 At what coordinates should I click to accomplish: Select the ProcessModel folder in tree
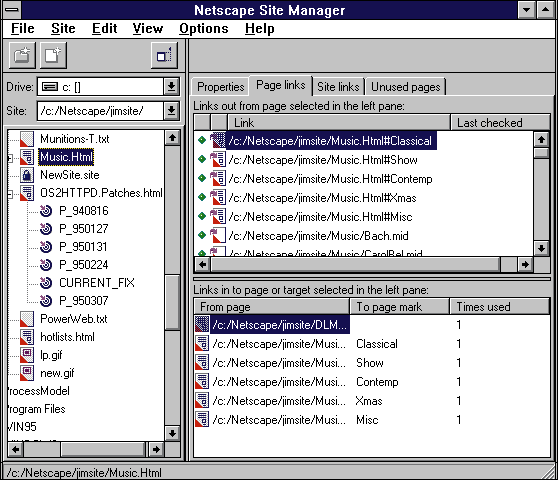point(38,391)
